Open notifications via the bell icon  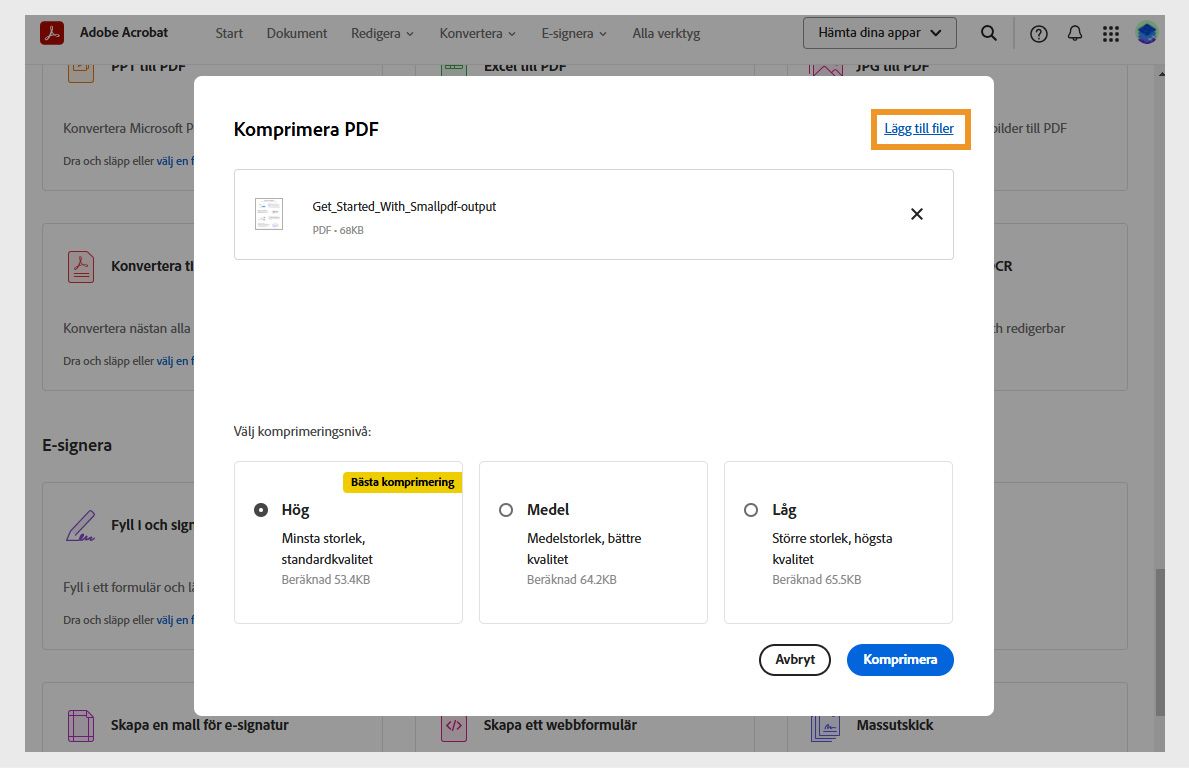coord(1074,33)
